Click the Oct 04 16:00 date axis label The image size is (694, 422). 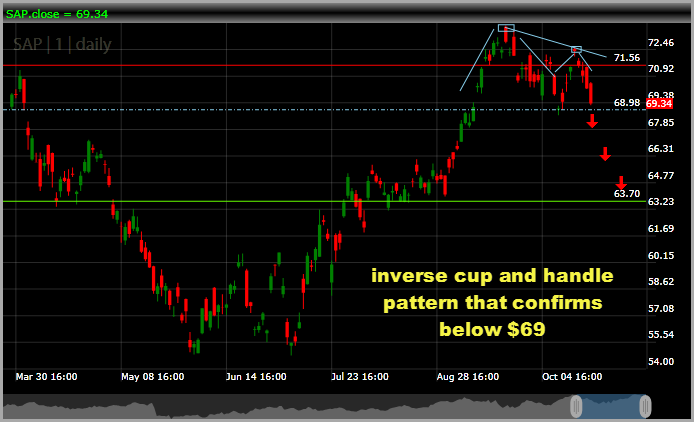coord(571,378)
